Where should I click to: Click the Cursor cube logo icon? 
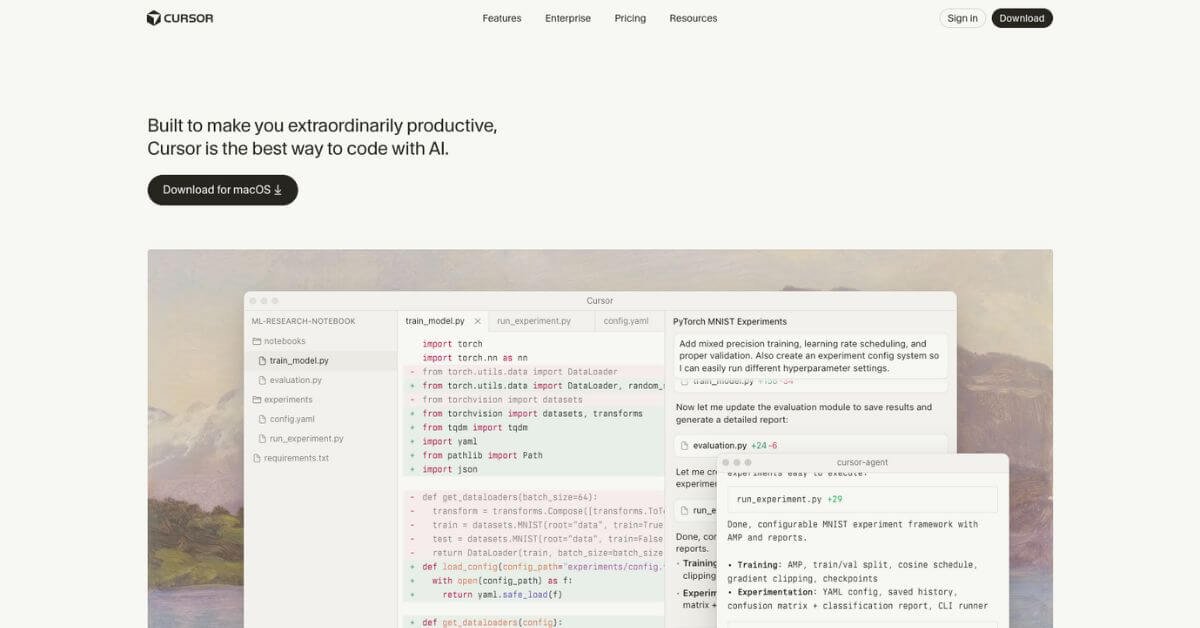(154, 18)
